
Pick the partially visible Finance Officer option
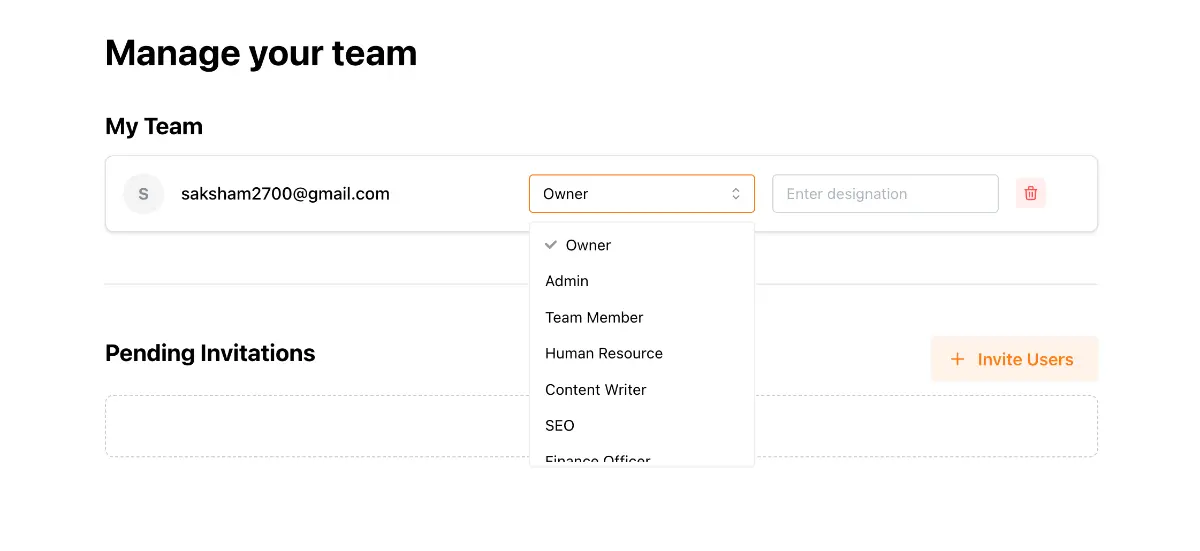point(598,459)
